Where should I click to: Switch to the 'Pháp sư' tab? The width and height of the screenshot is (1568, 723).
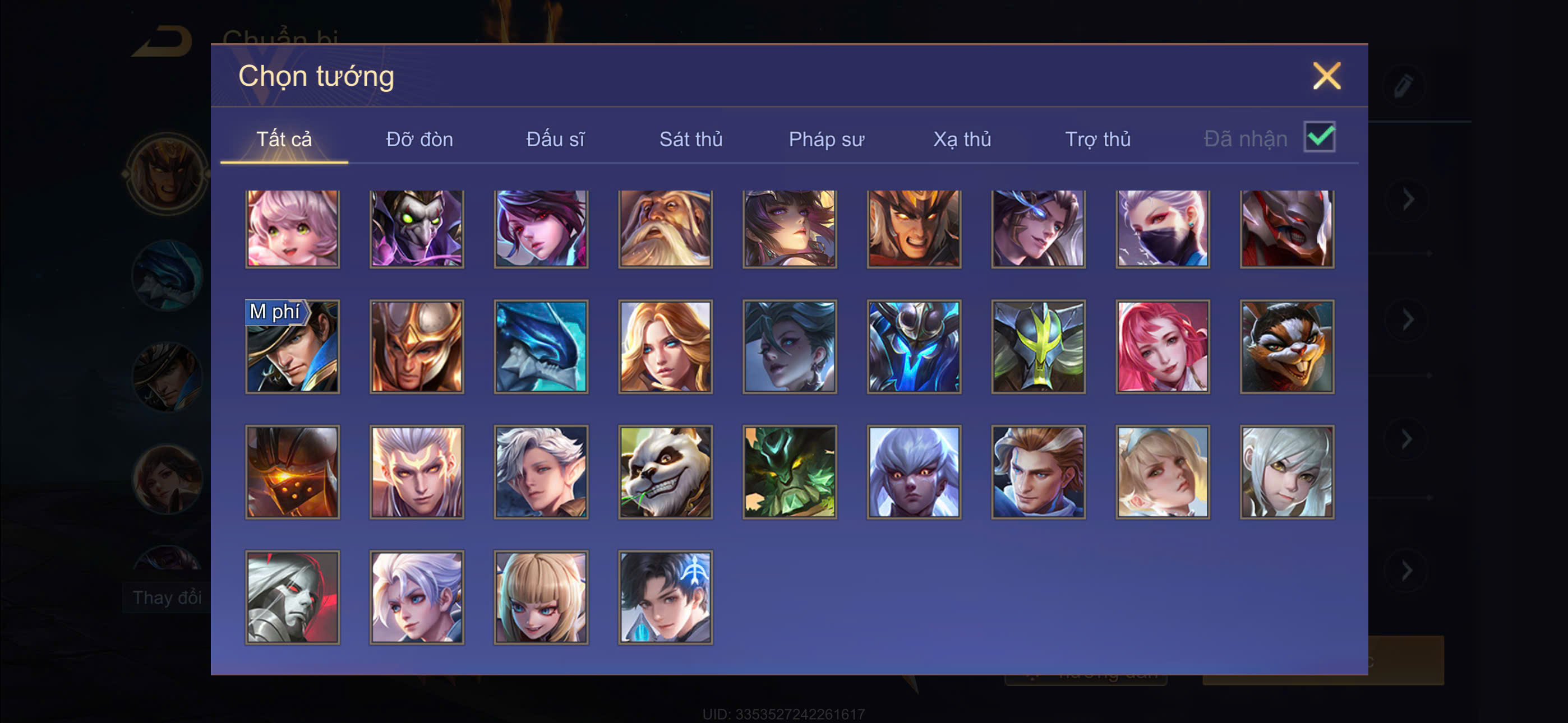pyautogui.click(x=826, y=140)
